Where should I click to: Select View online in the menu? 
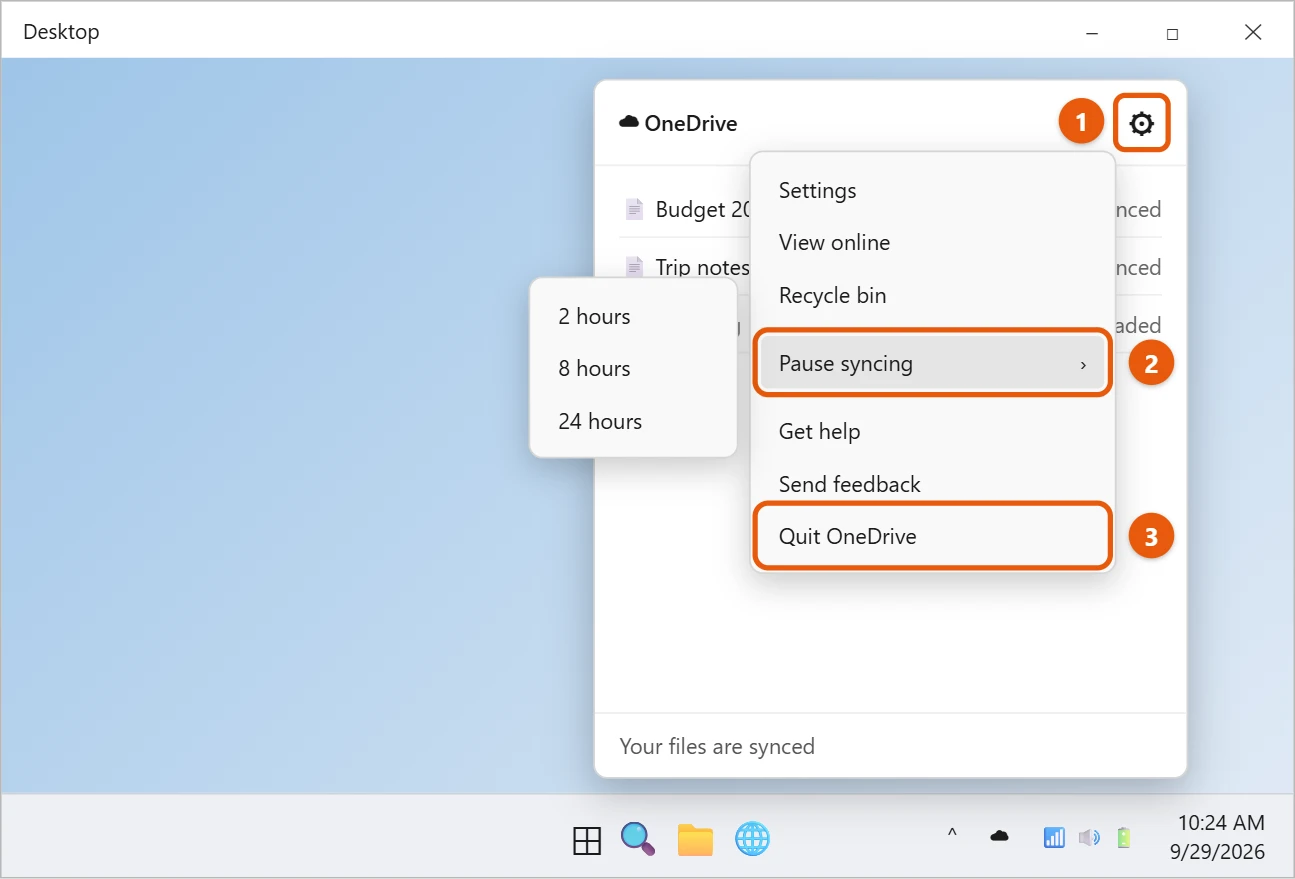click(932, 243)
